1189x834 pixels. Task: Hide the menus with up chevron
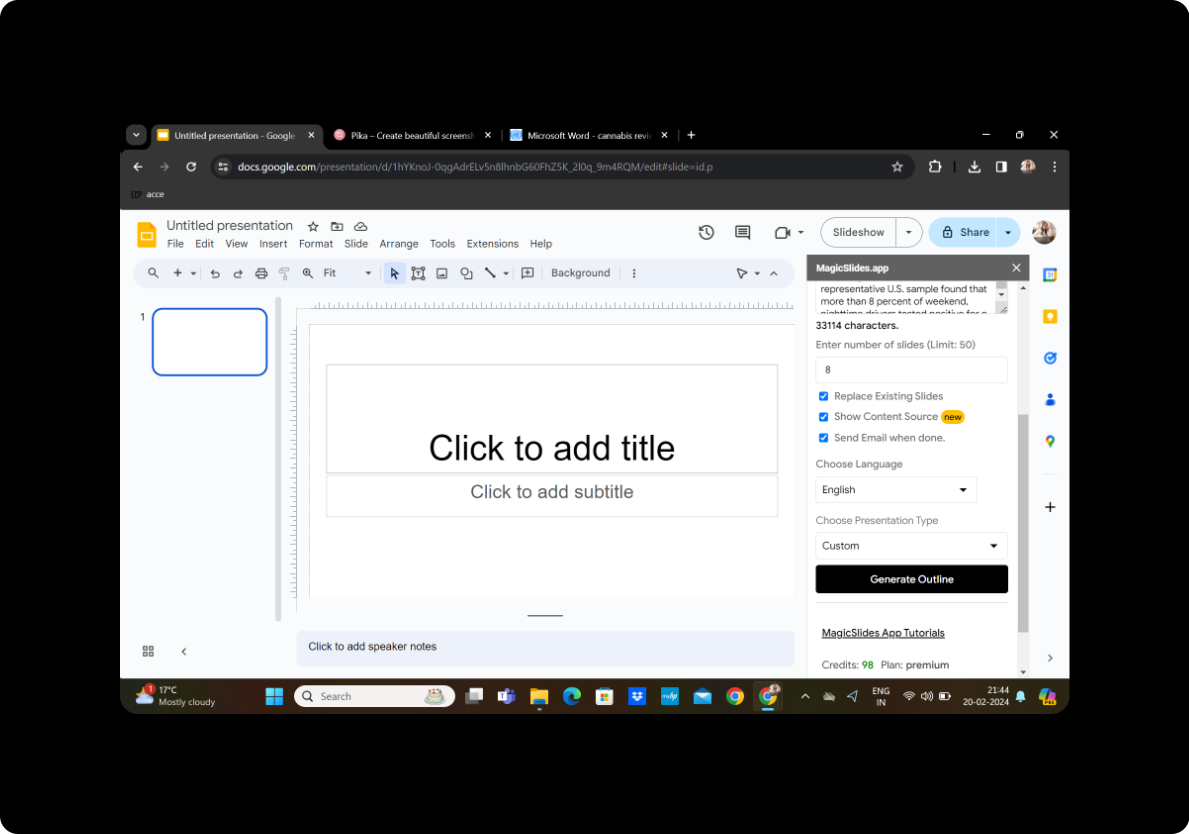point(773,273)
